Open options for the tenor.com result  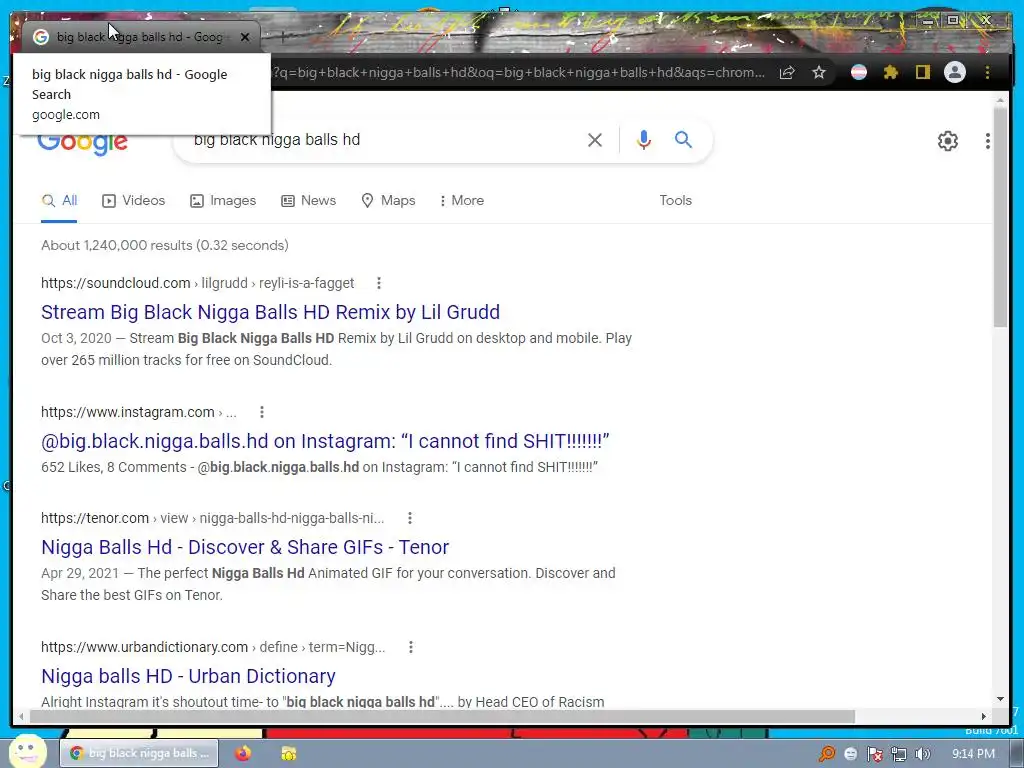(x=409, y=518)
